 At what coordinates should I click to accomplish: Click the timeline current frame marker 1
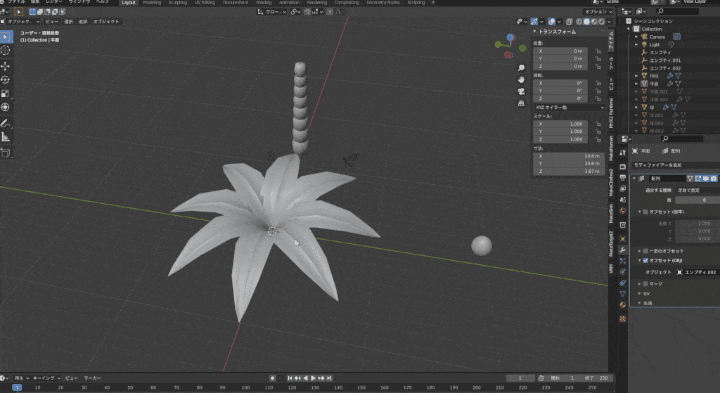point(17,388)
